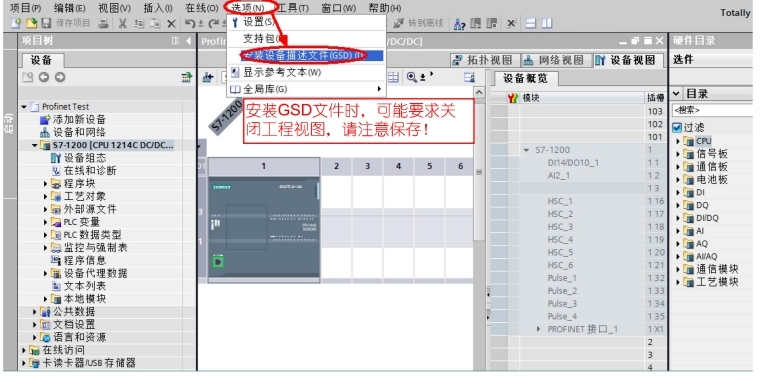This screenshot has width=765, height=386.
Task: Switch to the 设备视图 tab
Action: [x=626, y=60]
